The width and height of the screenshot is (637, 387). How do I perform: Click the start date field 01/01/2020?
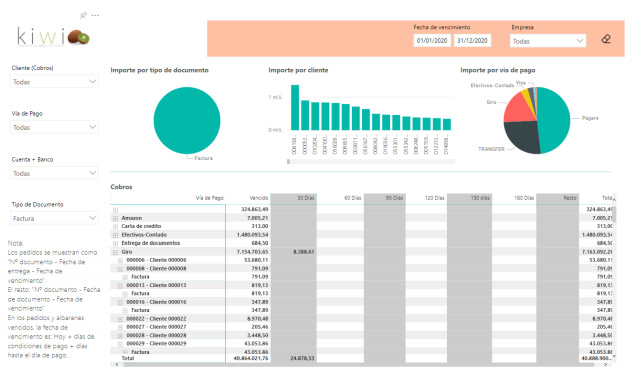pos(432,41)
